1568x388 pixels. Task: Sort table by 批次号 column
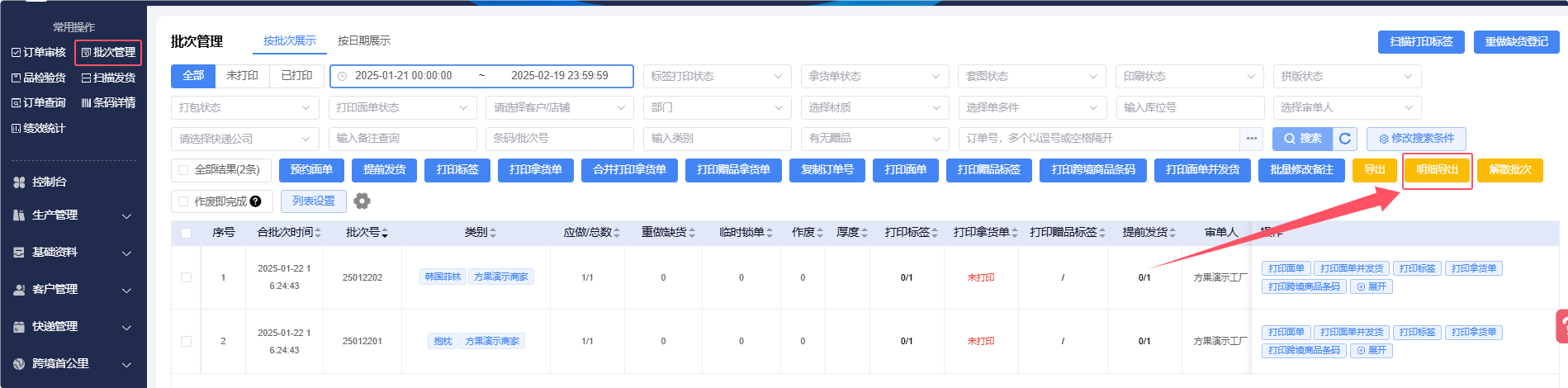coord(385,233)
